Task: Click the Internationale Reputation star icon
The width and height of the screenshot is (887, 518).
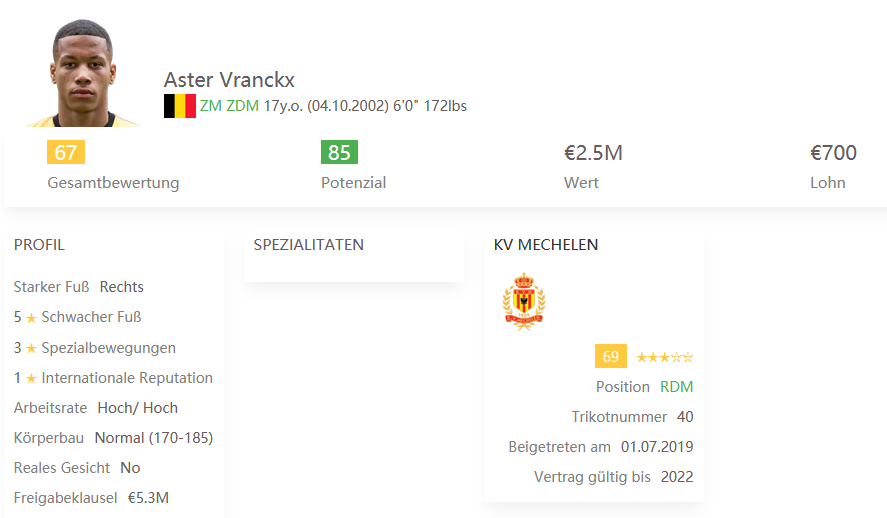Action: tap(31, 378)
